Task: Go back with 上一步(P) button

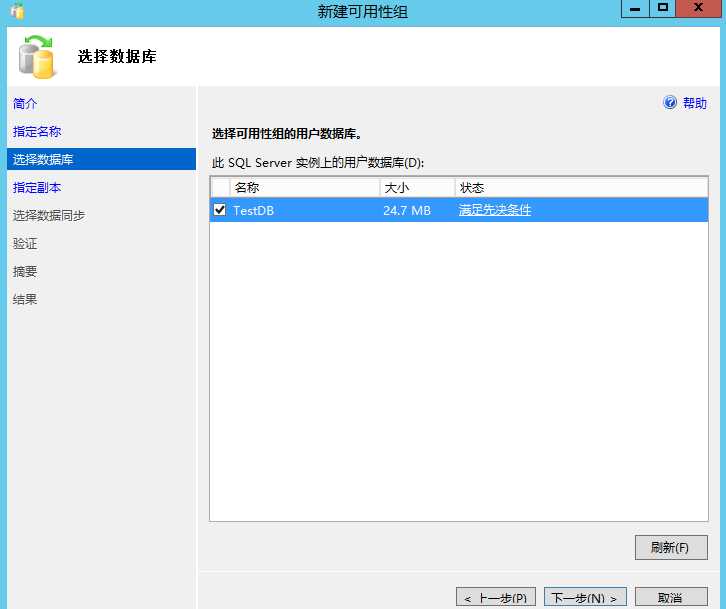Action: (495, 598)
